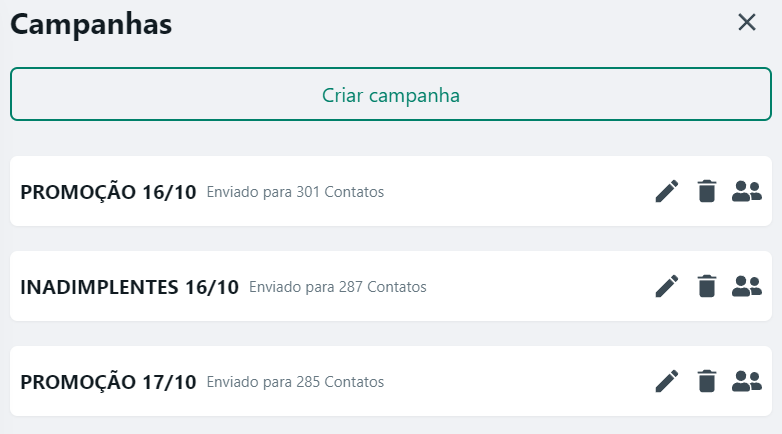Image resolution: width=782 pixels, height=434 pixels.
Task: Select the "Enviado para 285 Contatos" text
Action: (x=295, y=382)
